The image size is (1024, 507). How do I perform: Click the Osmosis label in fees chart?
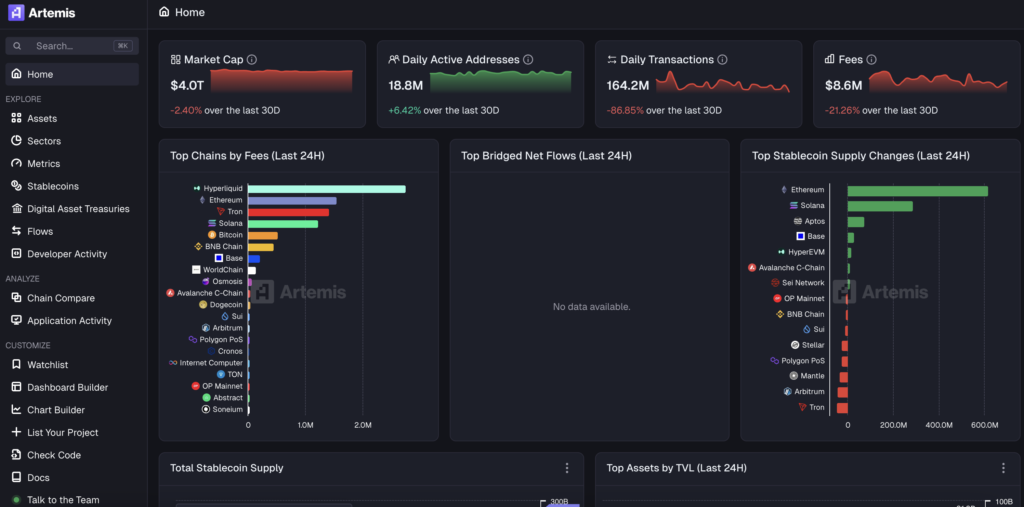coord(227,282)
